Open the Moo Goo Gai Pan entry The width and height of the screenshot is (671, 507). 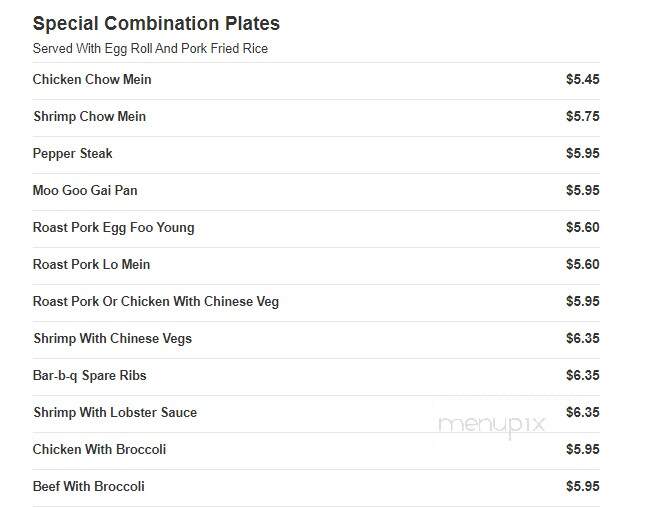(85, 190)
